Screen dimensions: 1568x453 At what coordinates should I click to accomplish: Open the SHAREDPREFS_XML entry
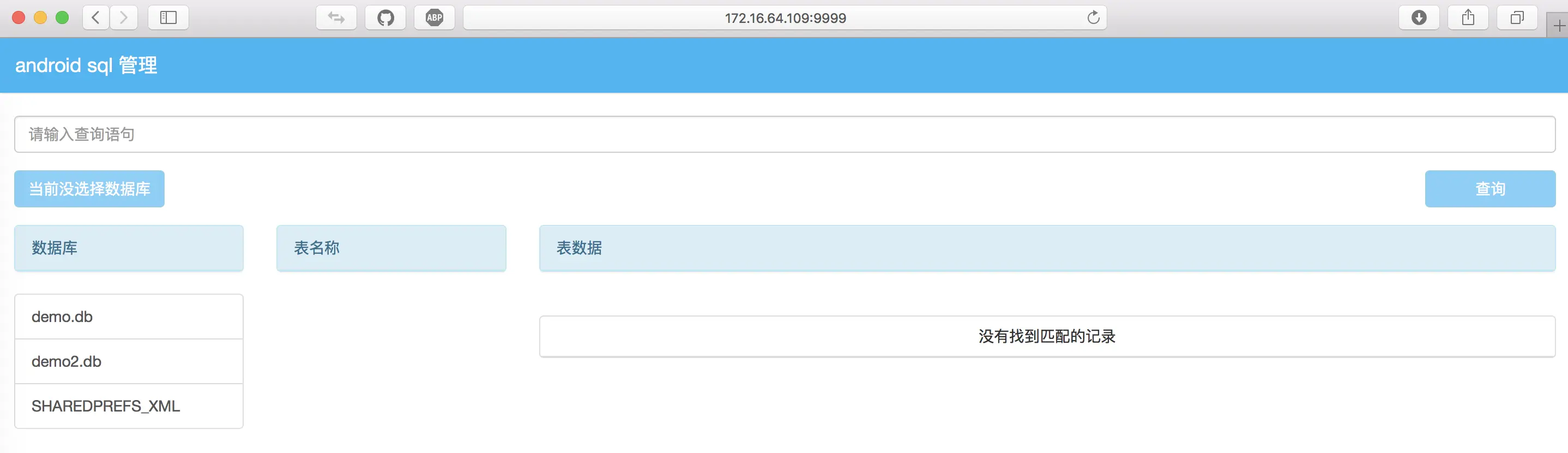click(x=129, y=406)
